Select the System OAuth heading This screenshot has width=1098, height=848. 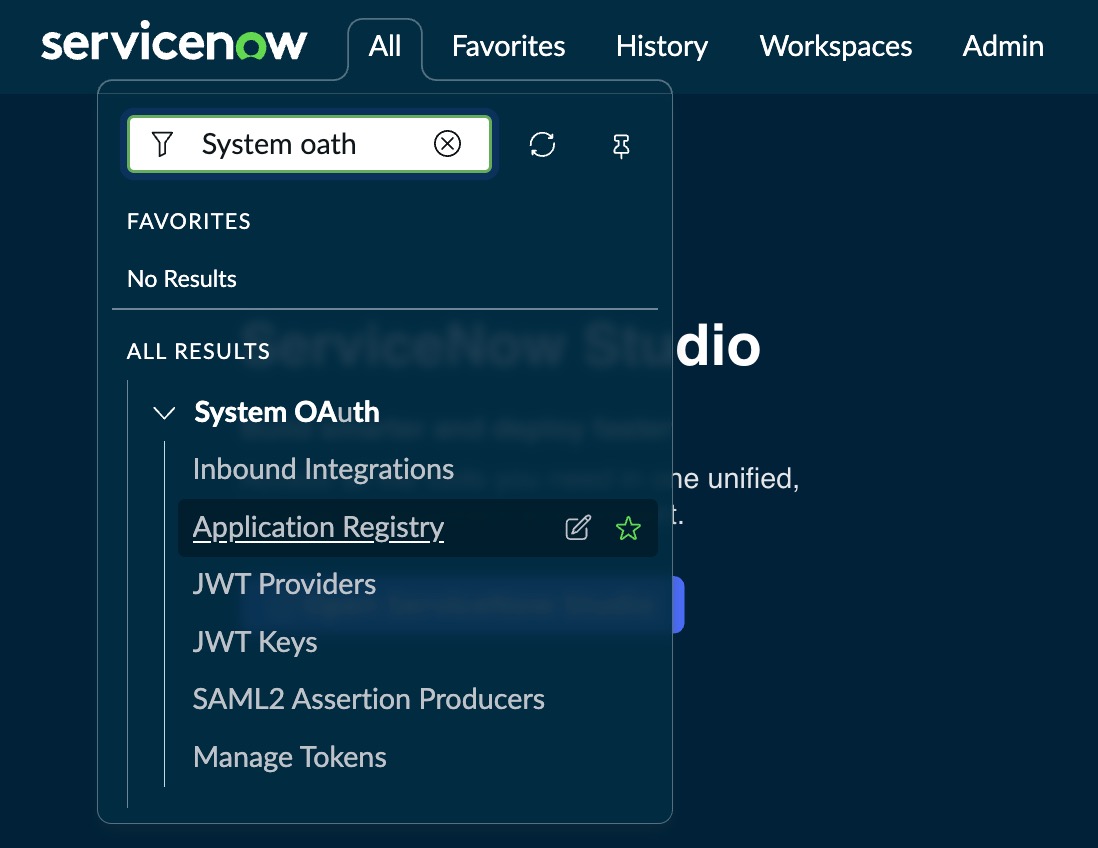click(286, 412)
